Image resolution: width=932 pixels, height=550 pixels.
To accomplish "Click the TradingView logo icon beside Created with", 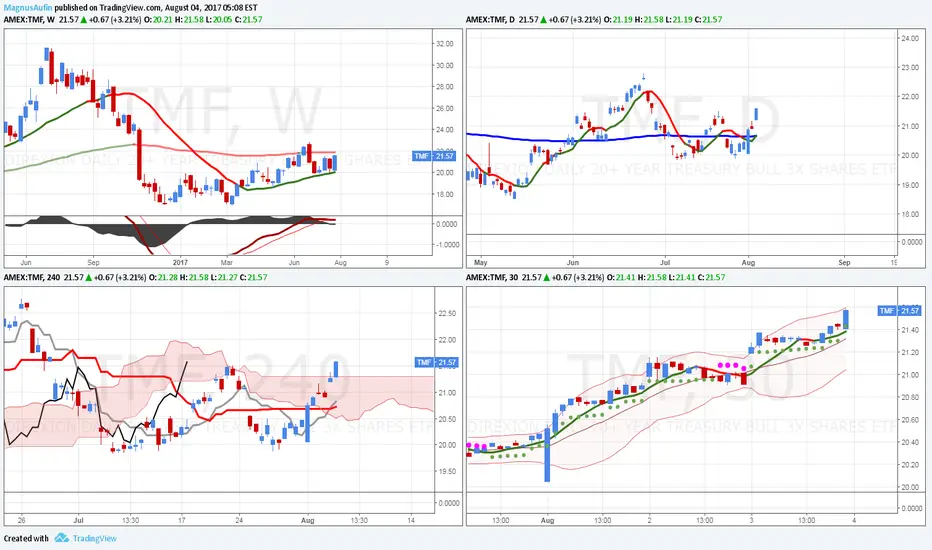I will 62,538.
